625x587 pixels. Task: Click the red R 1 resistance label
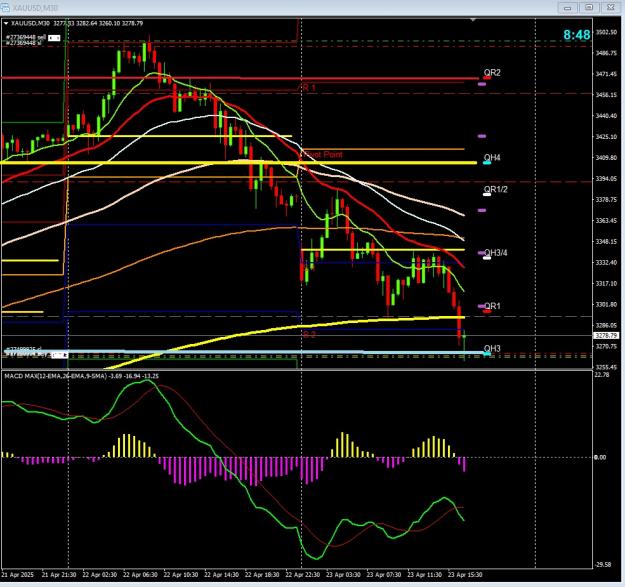[309, 87]
